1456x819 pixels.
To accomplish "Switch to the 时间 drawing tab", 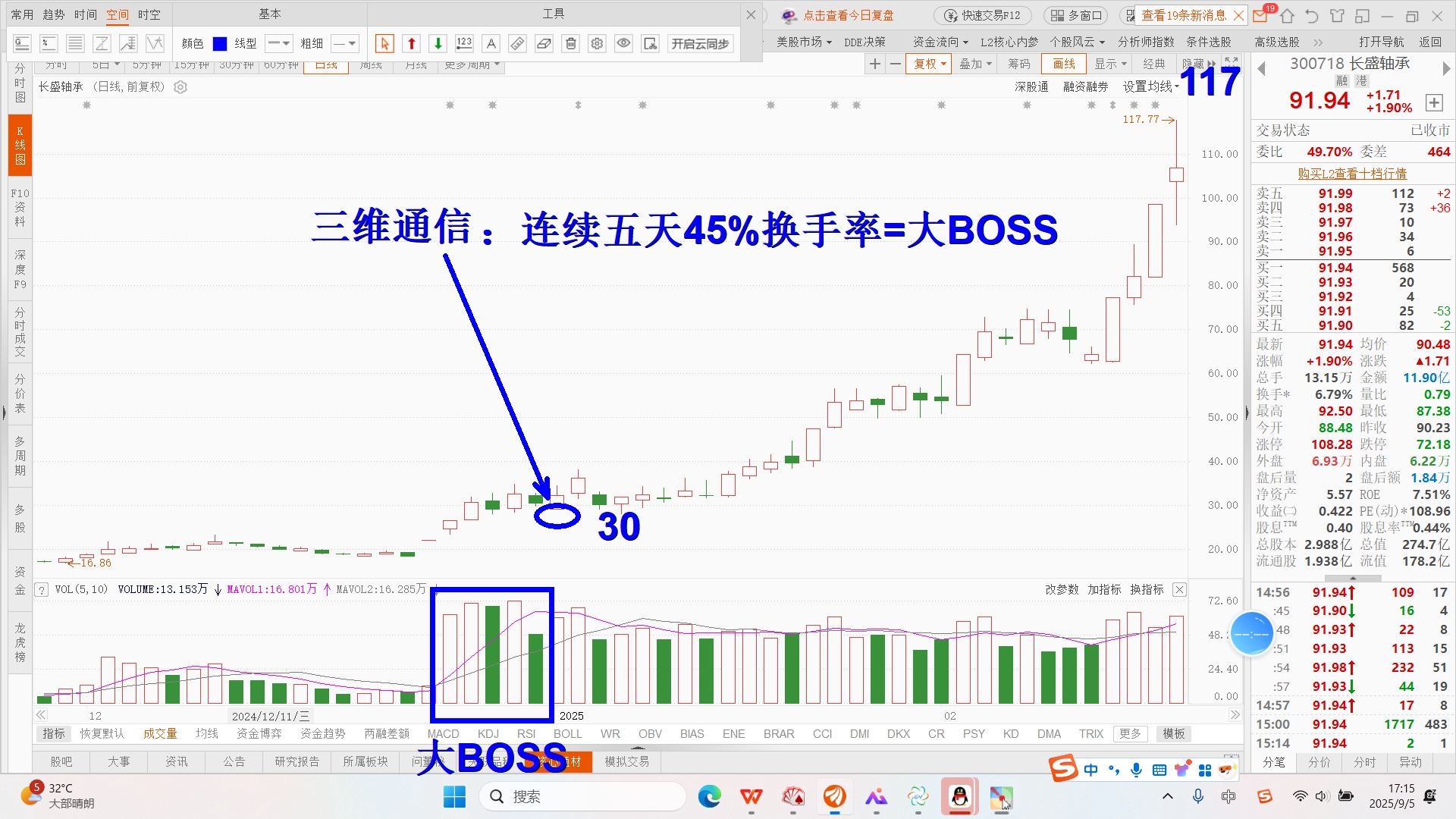I will [x=86, y=14].
